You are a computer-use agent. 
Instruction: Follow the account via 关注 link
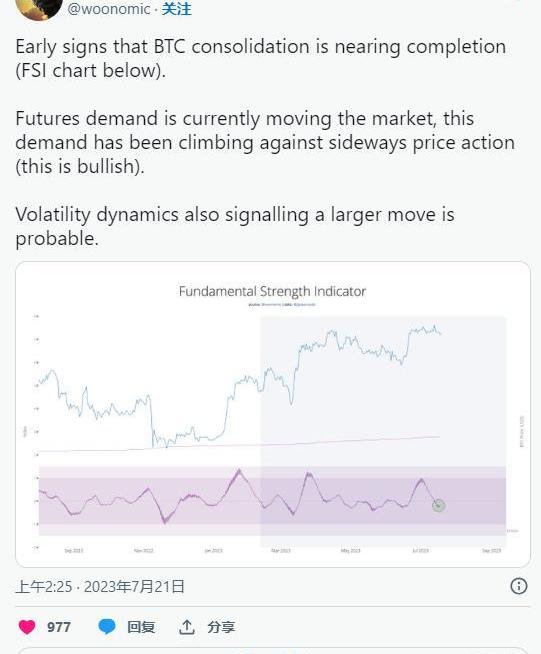point(177,9)
